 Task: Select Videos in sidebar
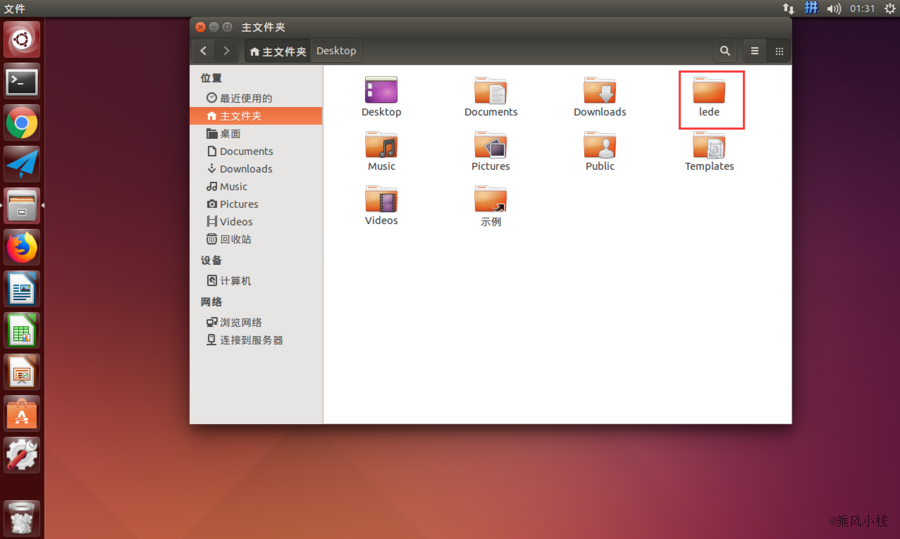coord(256,222)
